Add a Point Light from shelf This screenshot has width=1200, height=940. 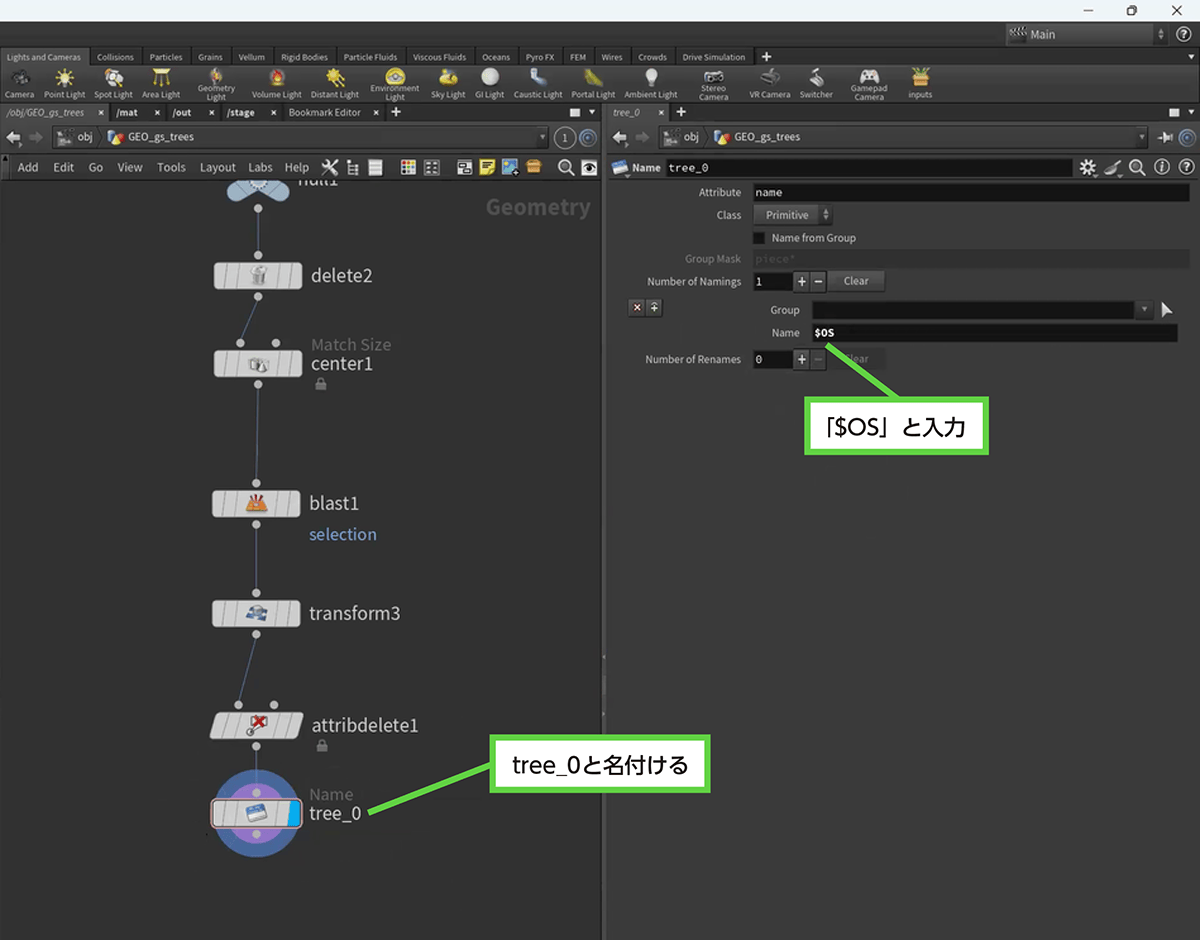pyautogui.click(x=64, y=81)
